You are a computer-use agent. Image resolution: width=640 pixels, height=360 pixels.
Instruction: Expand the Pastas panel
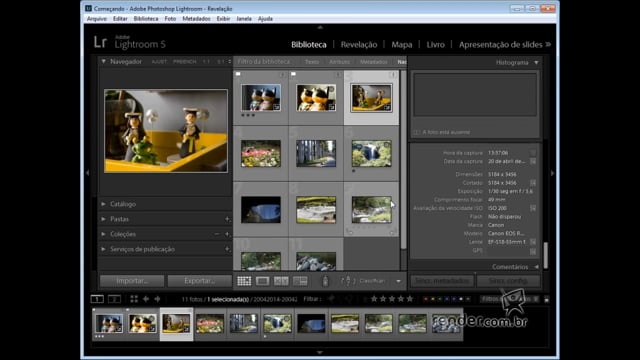(103, 219)
